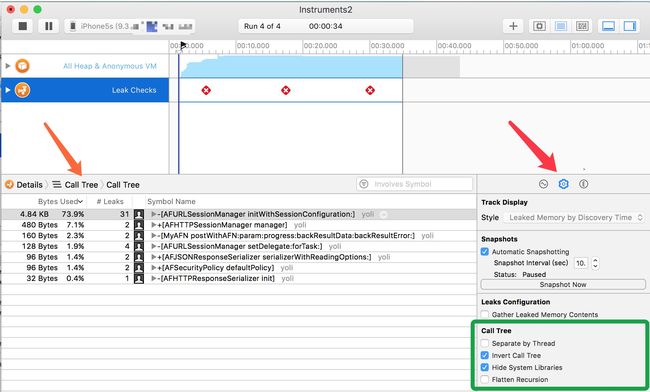Click the focus arrow on the initWithSessionConfiguration row

click(384, 214)
